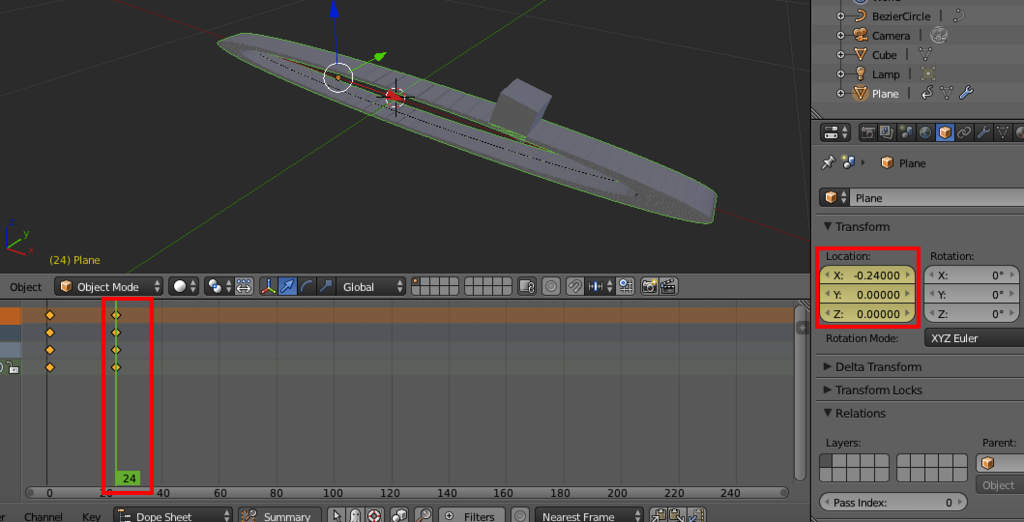Click BezierCircle curve data icon
This screenshot has width=1024, height=522.
pos(959,16)
